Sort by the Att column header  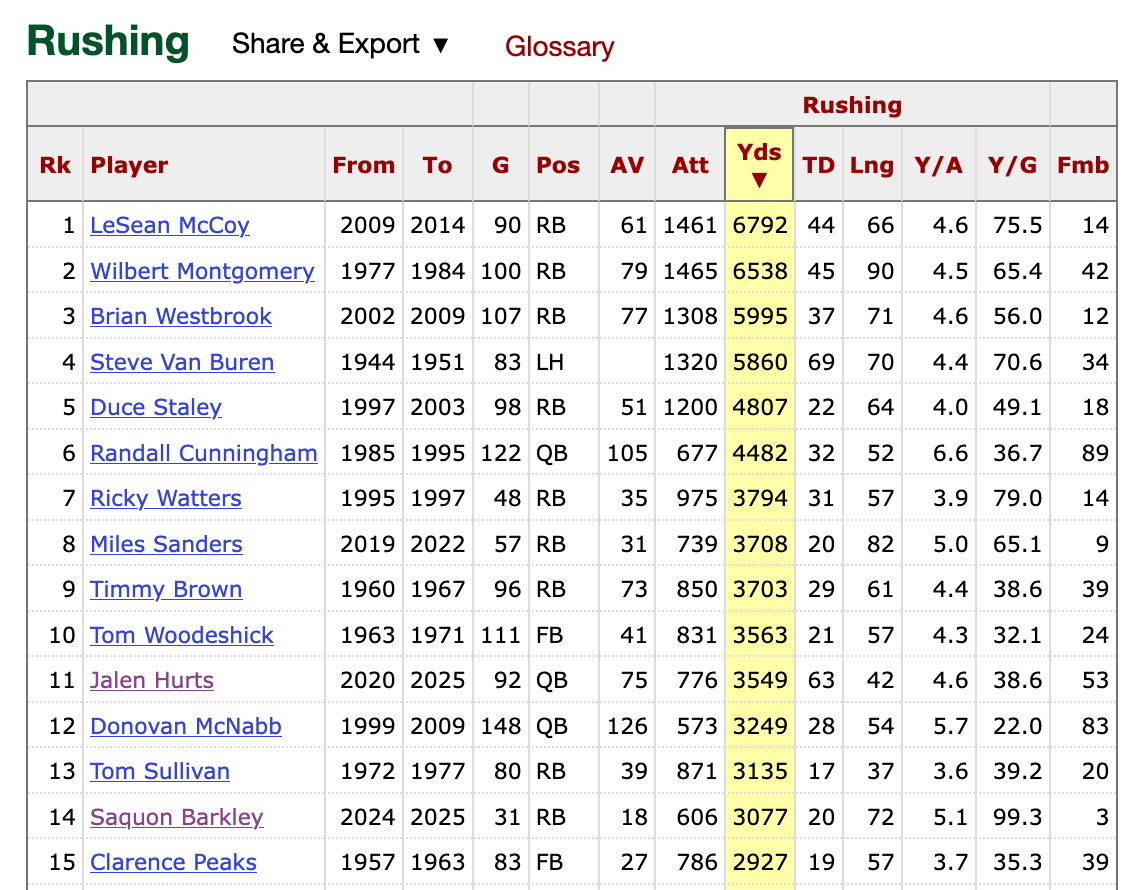[x=690, y=165]
